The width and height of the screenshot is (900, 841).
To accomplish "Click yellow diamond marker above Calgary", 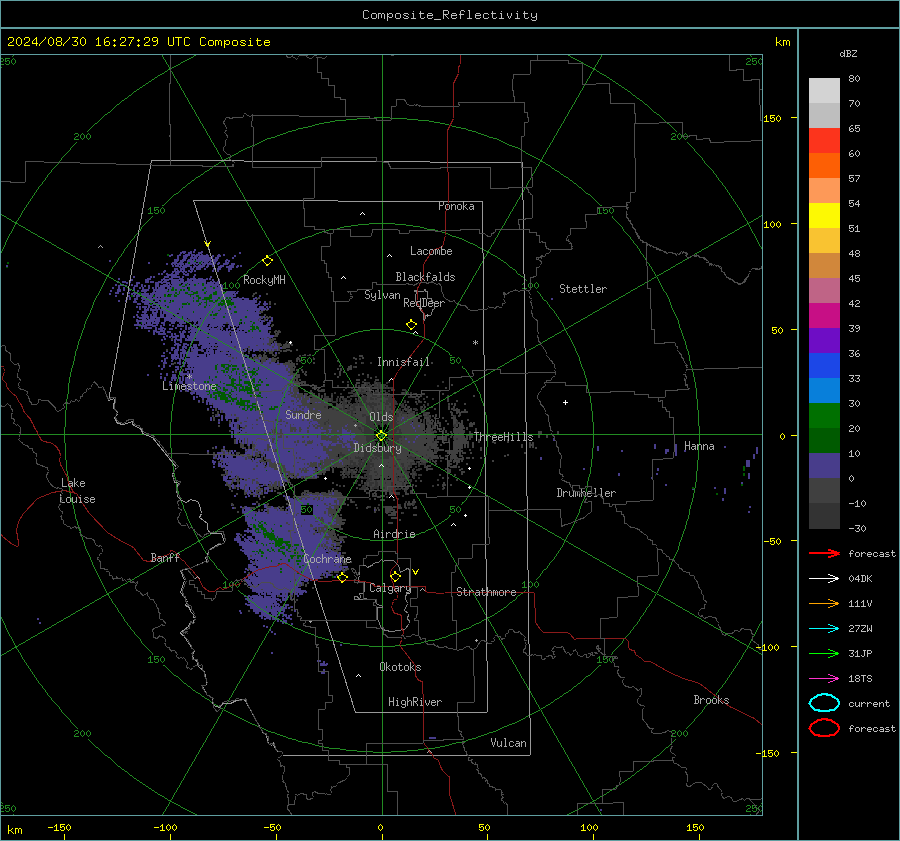I will click(395, 576).
